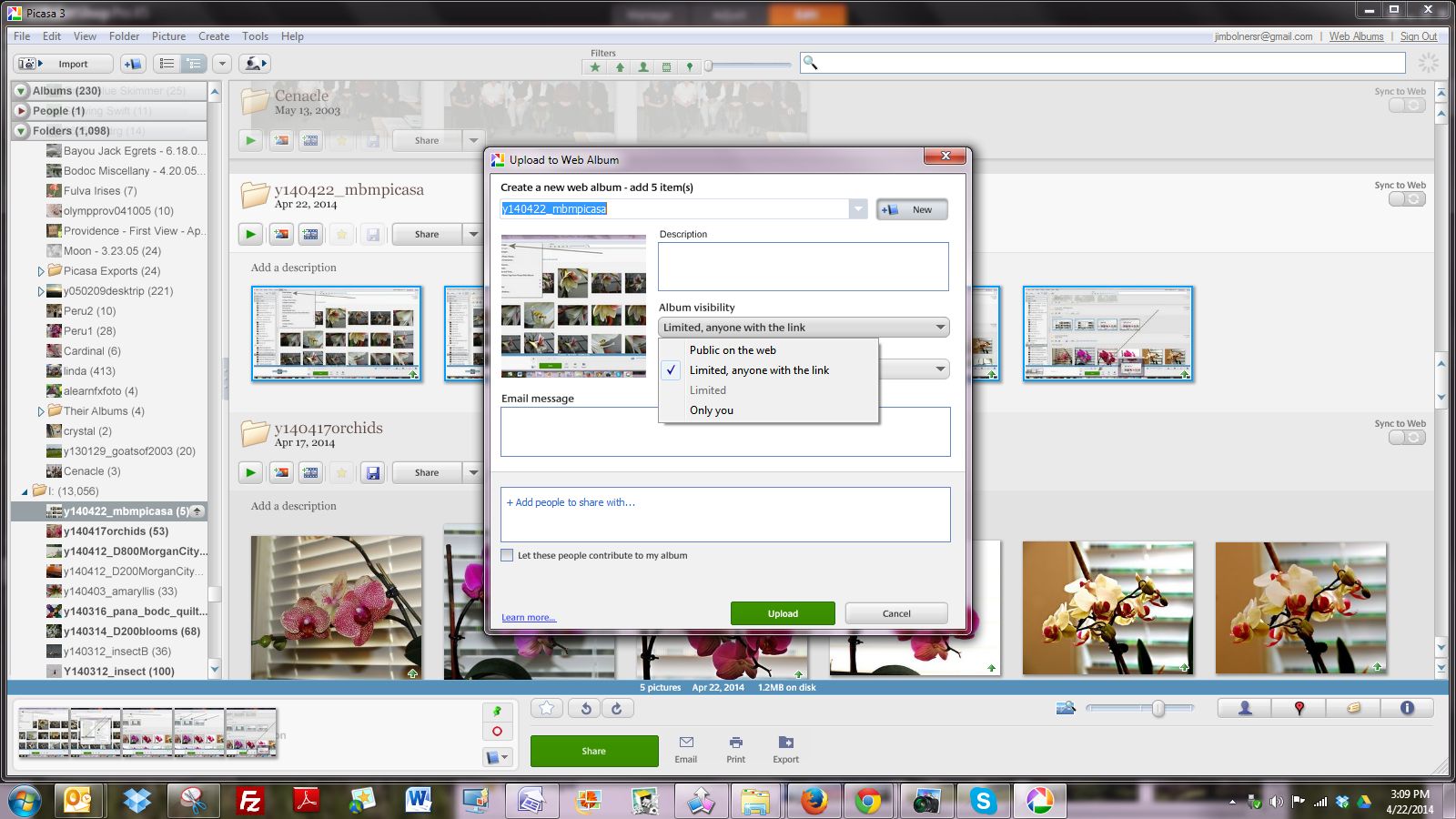Open the Tags panel icon
1456x819 pixels.
[1353, 708]
